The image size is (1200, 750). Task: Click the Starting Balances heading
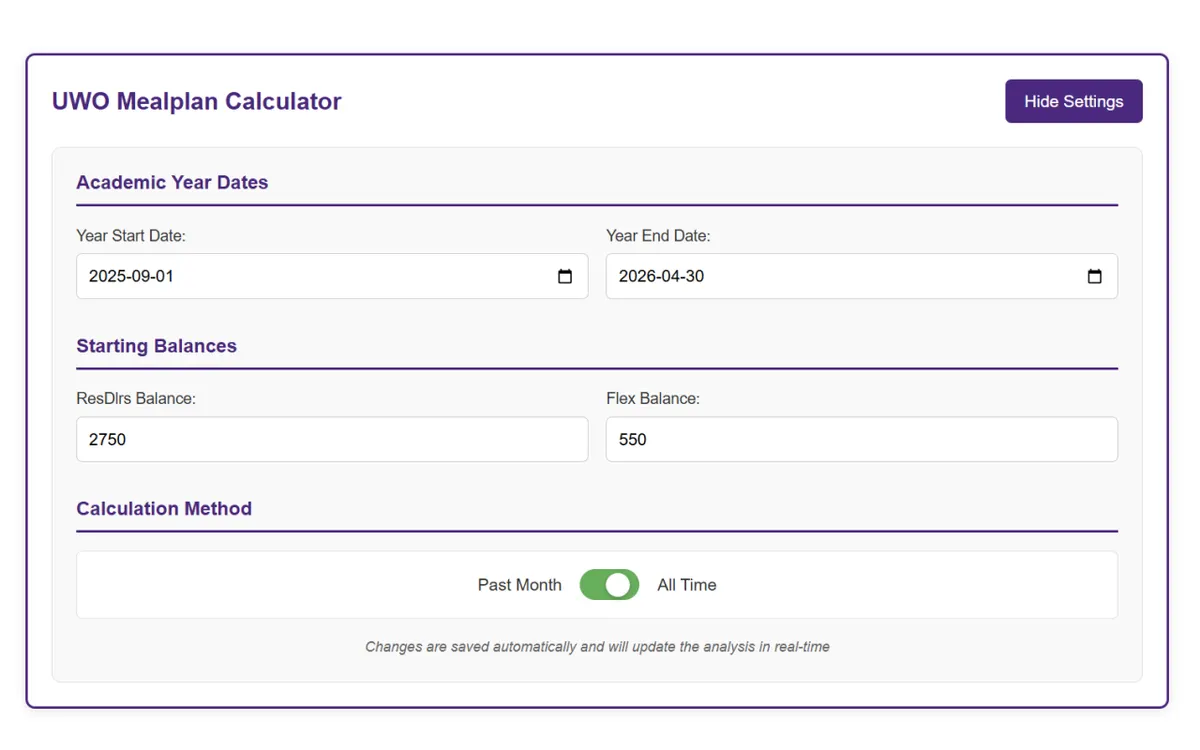click(157, 346)
